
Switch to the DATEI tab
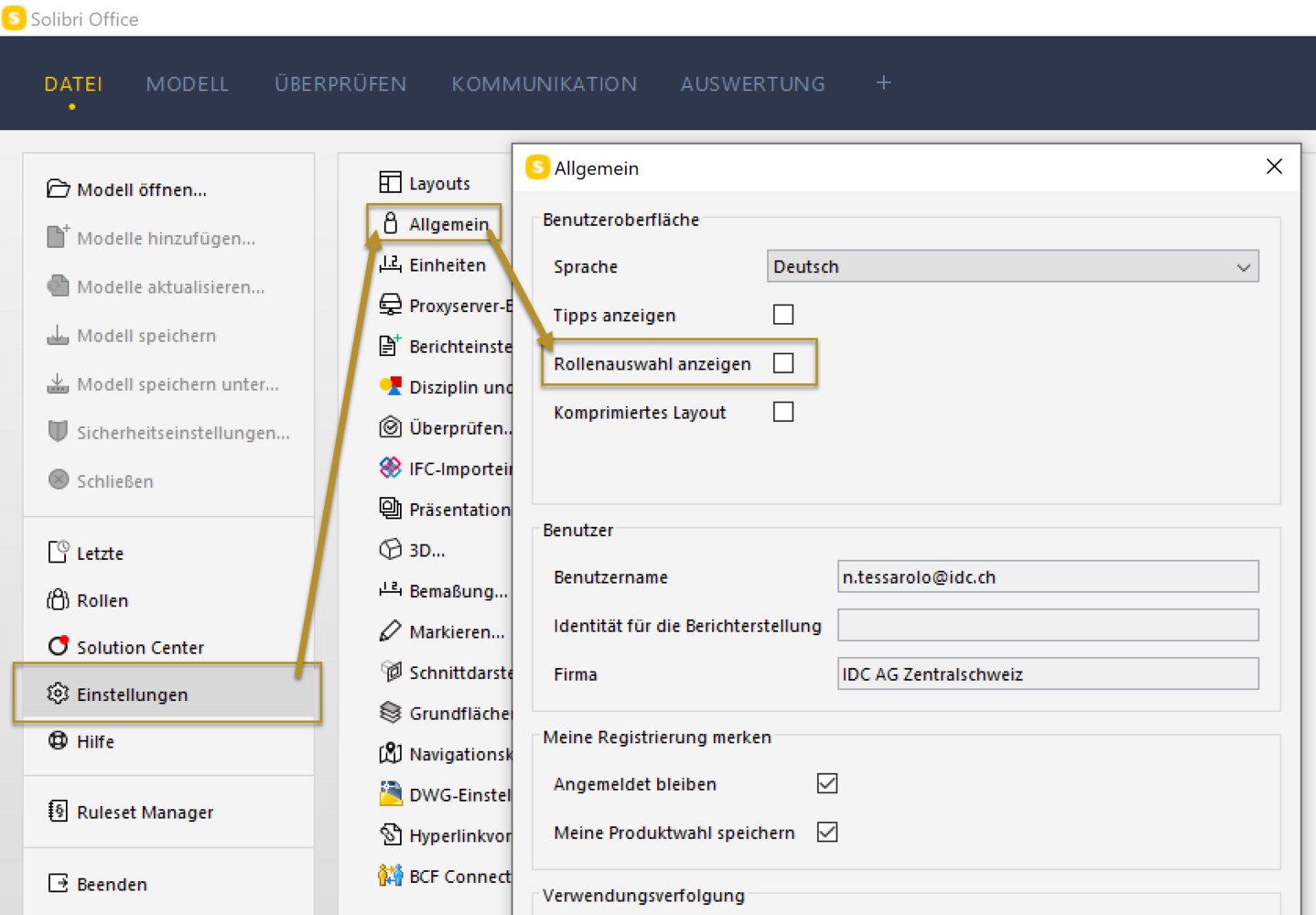click(73, 84)
